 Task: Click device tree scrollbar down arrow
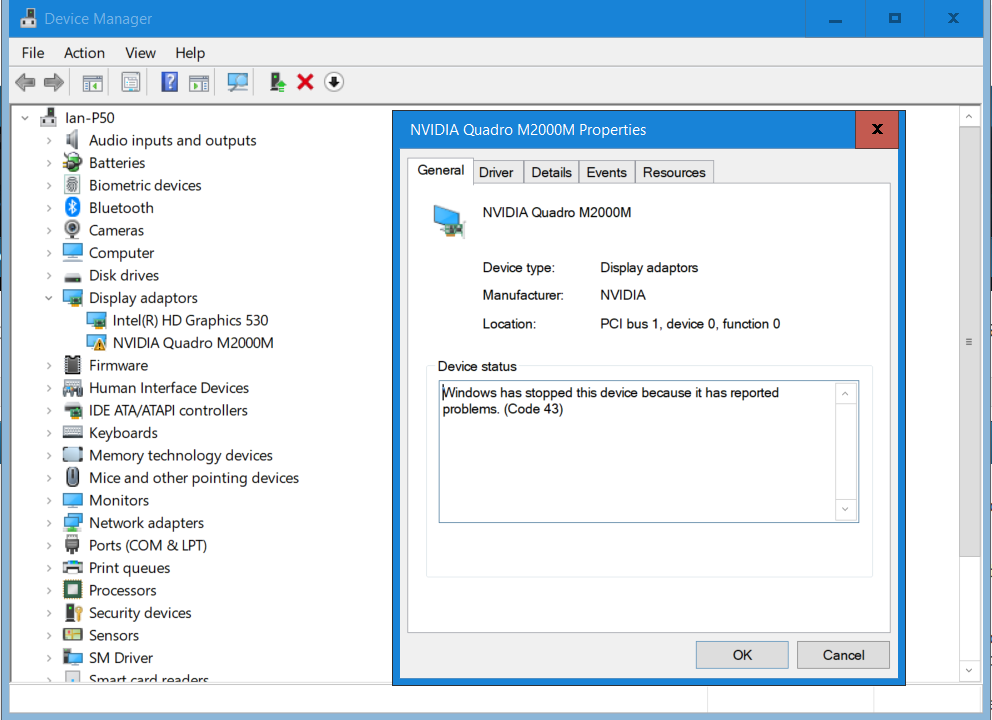(969, 670)
